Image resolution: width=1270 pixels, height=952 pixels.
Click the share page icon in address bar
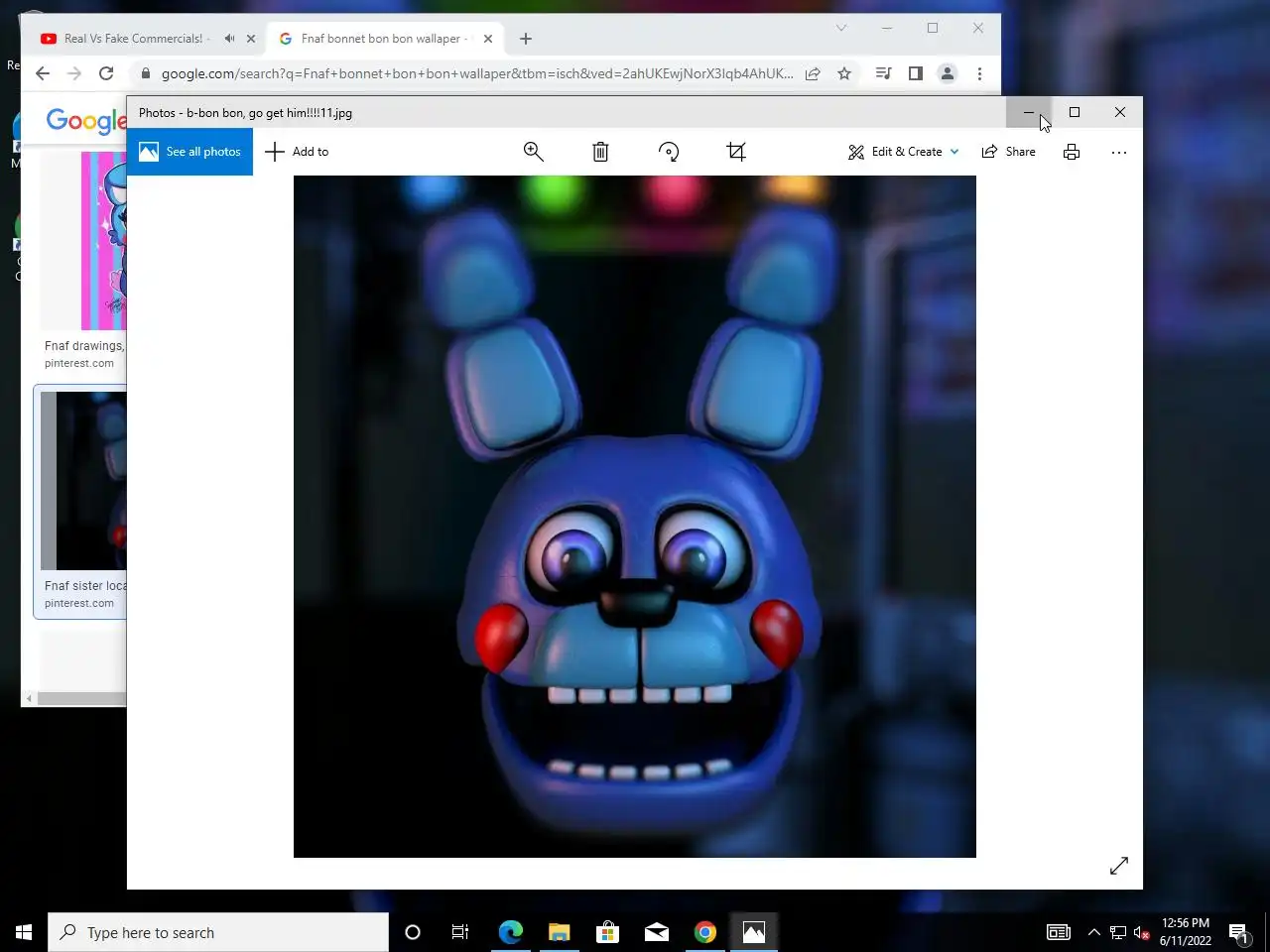tap(813, 73)
